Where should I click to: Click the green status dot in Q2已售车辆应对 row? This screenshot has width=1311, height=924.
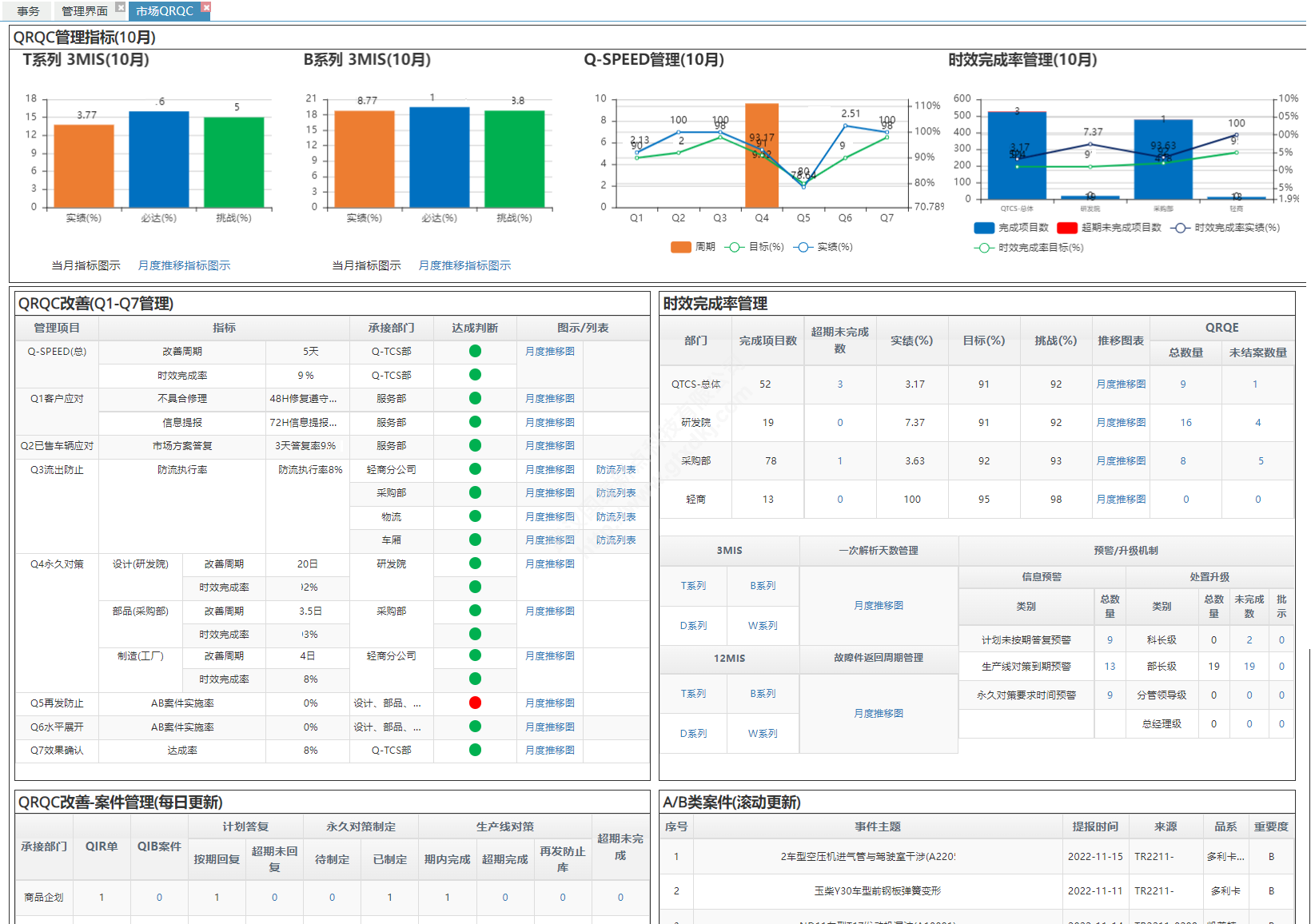tap(475, 445)
